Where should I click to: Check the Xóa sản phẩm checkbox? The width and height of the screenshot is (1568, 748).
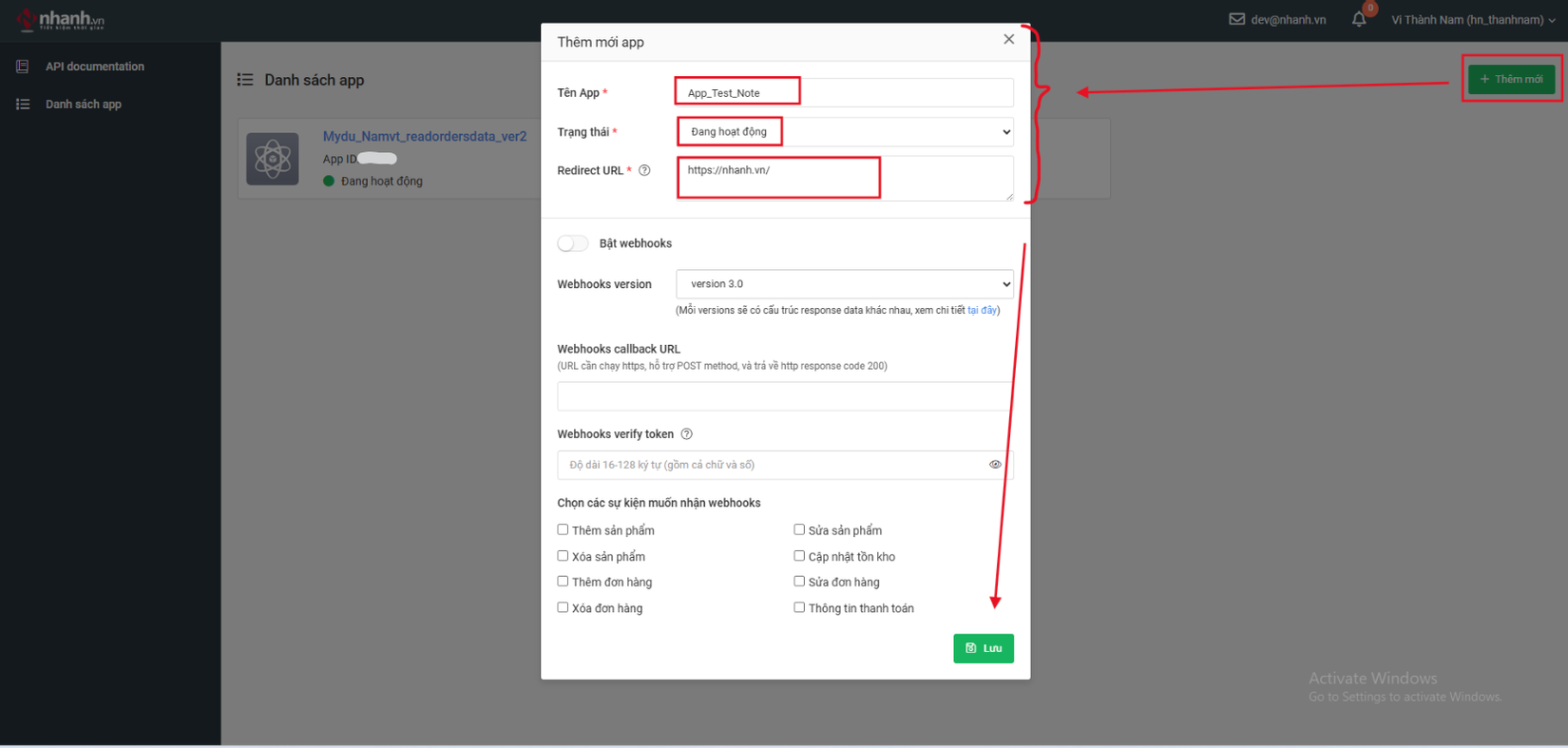pyautogui.click(x=563, y=556)
